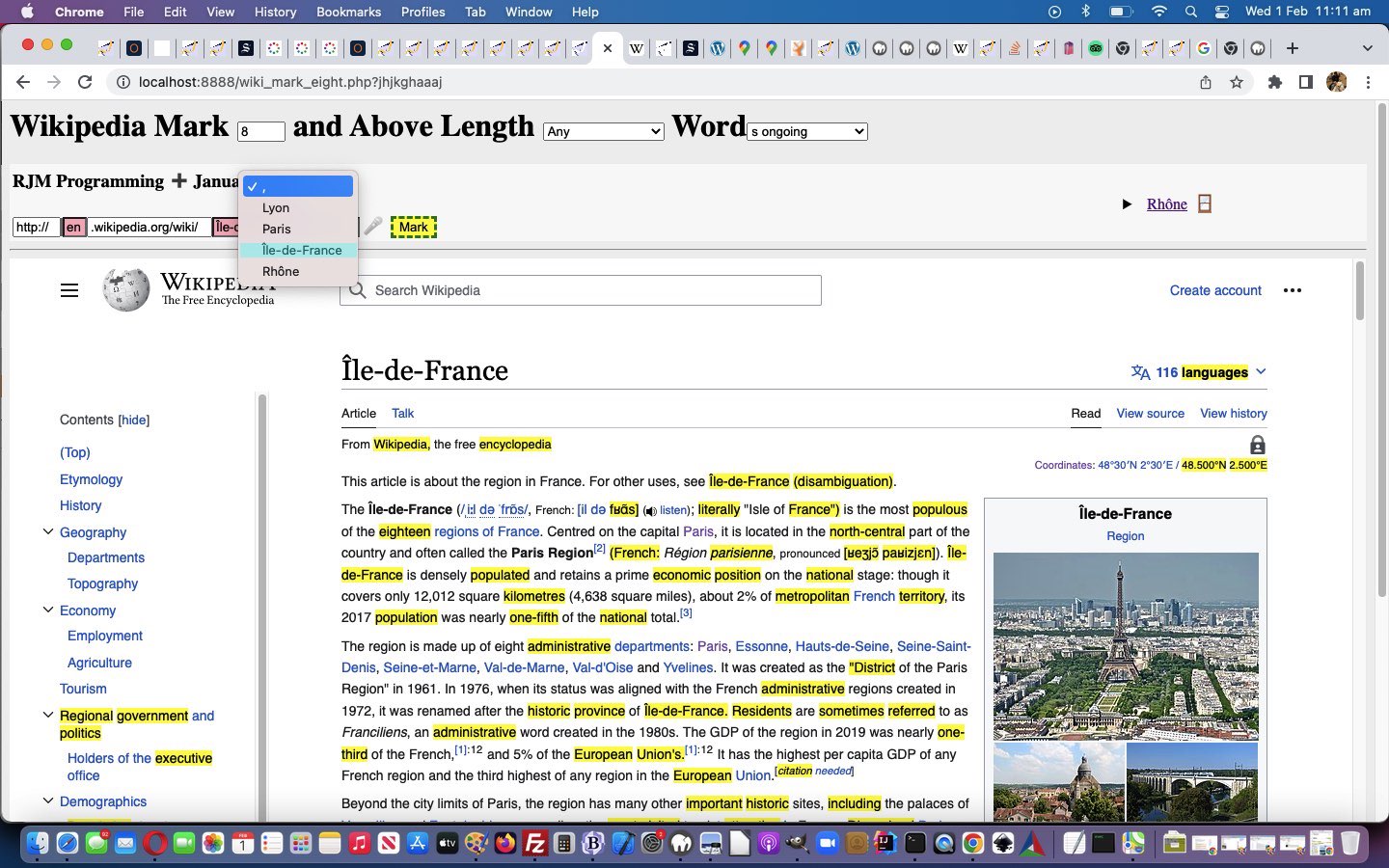Open the personal tools ellipsis menu
The width and height of the screenshot is (1389, 868).
(1293, 290)
